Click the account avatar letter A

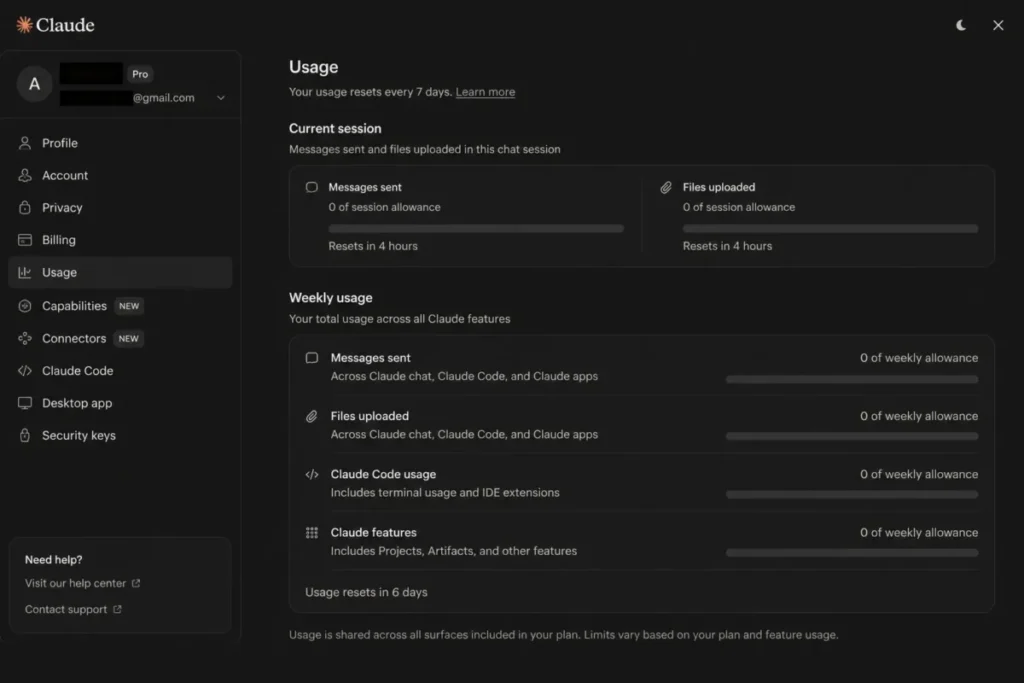34,84
